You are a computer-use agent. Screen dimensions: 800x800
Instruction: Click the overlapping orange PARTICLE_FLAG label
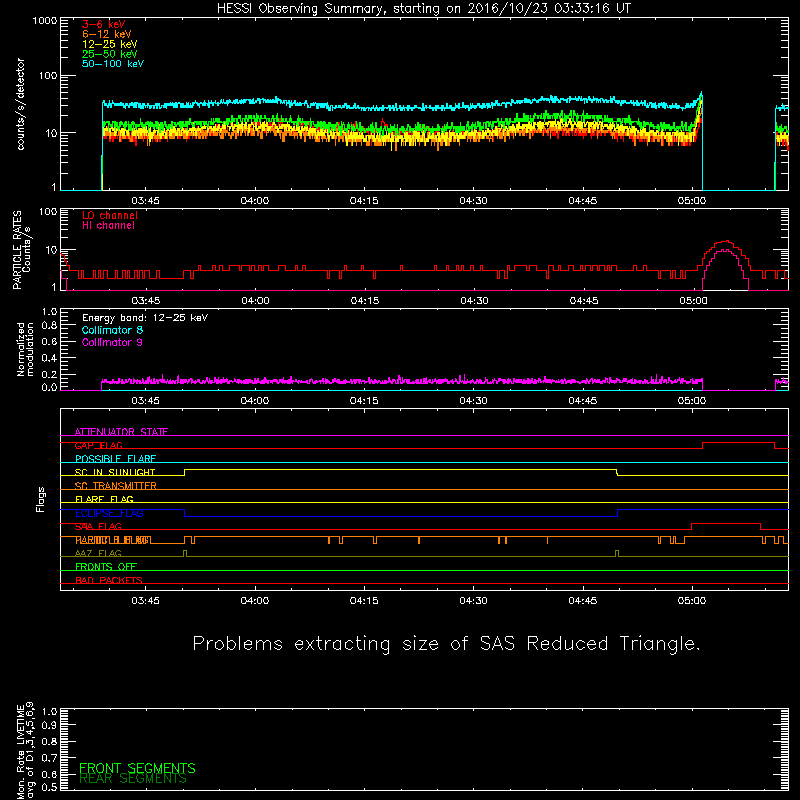[113, 540]
